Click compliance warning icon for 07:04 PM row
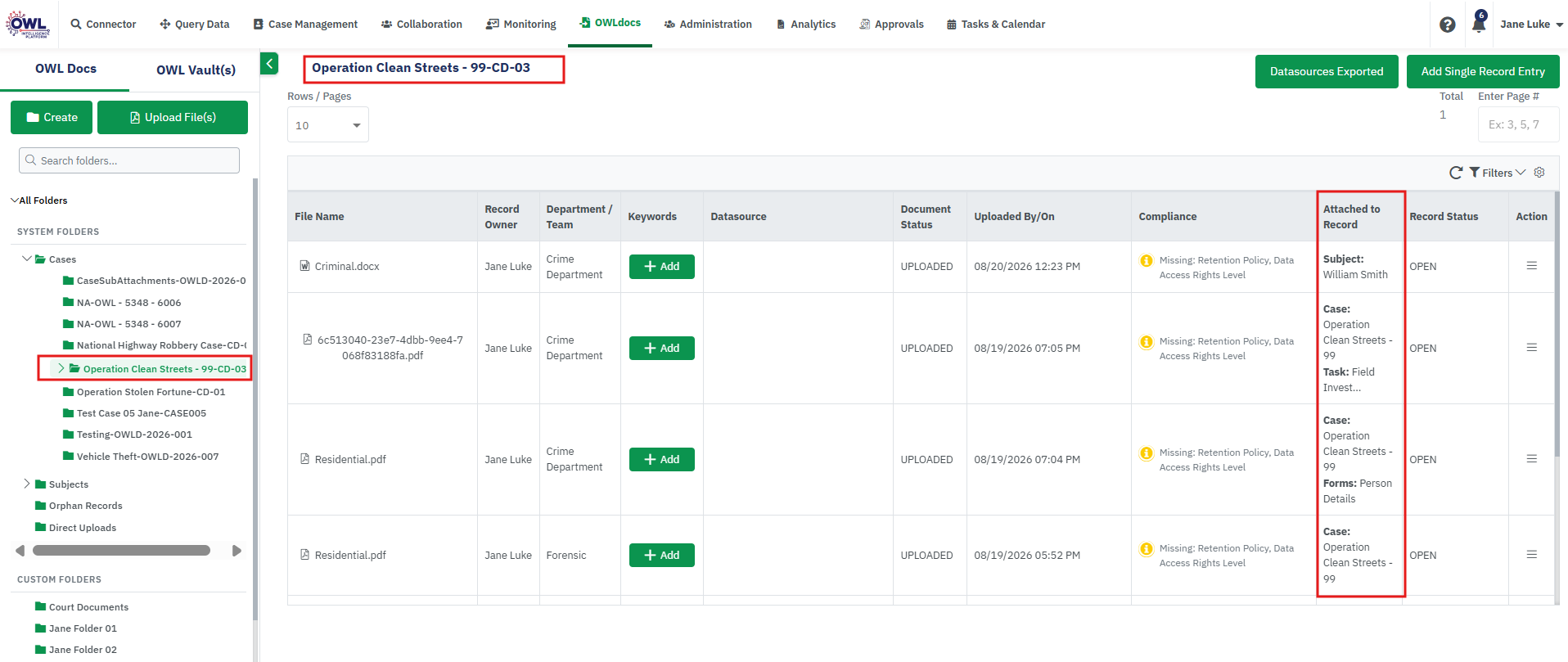Screen dimensions: 1568x662 tap(1147, 453)
